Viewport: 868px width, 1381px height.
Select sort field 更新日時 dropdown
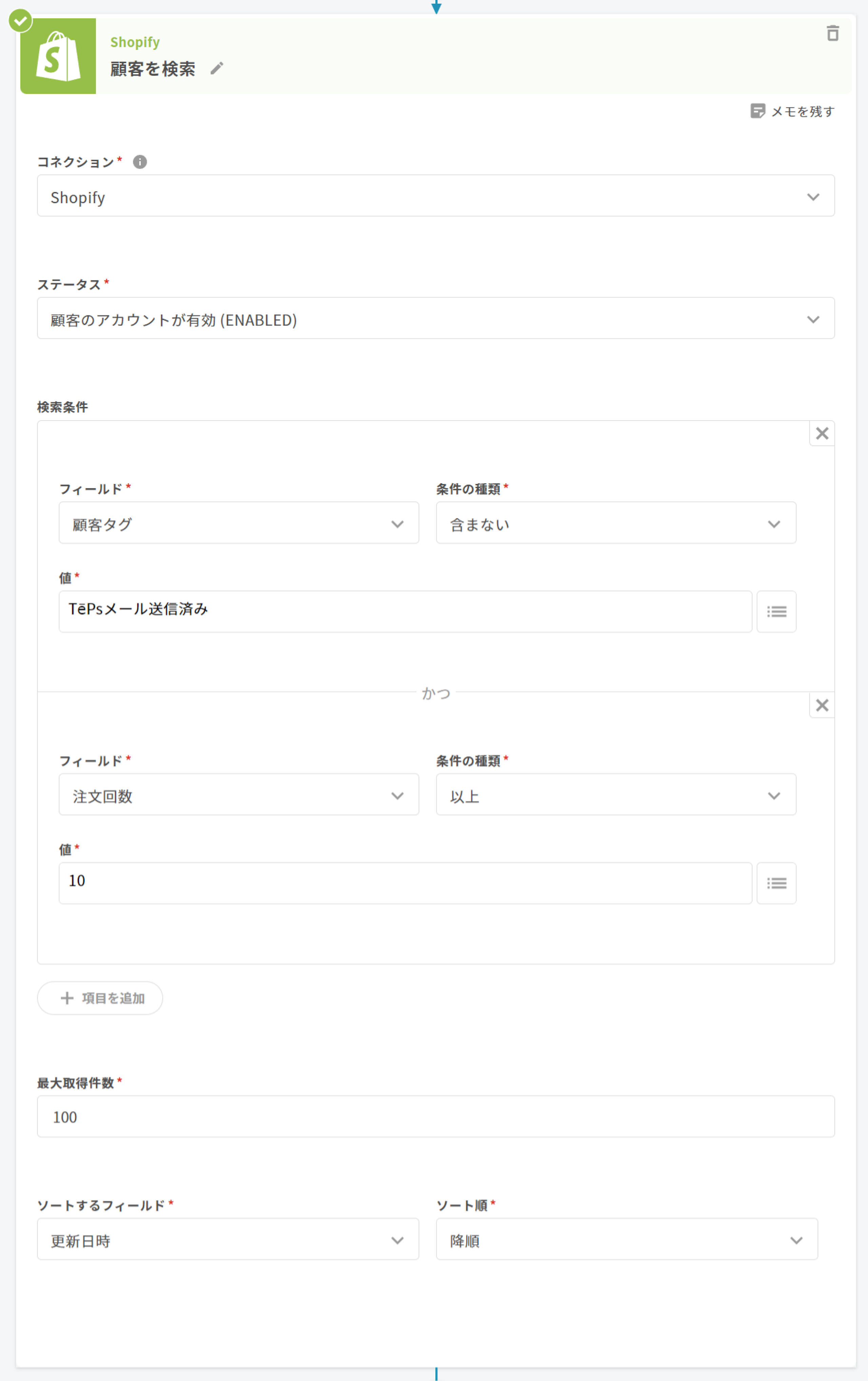(x=228, y=1239)
